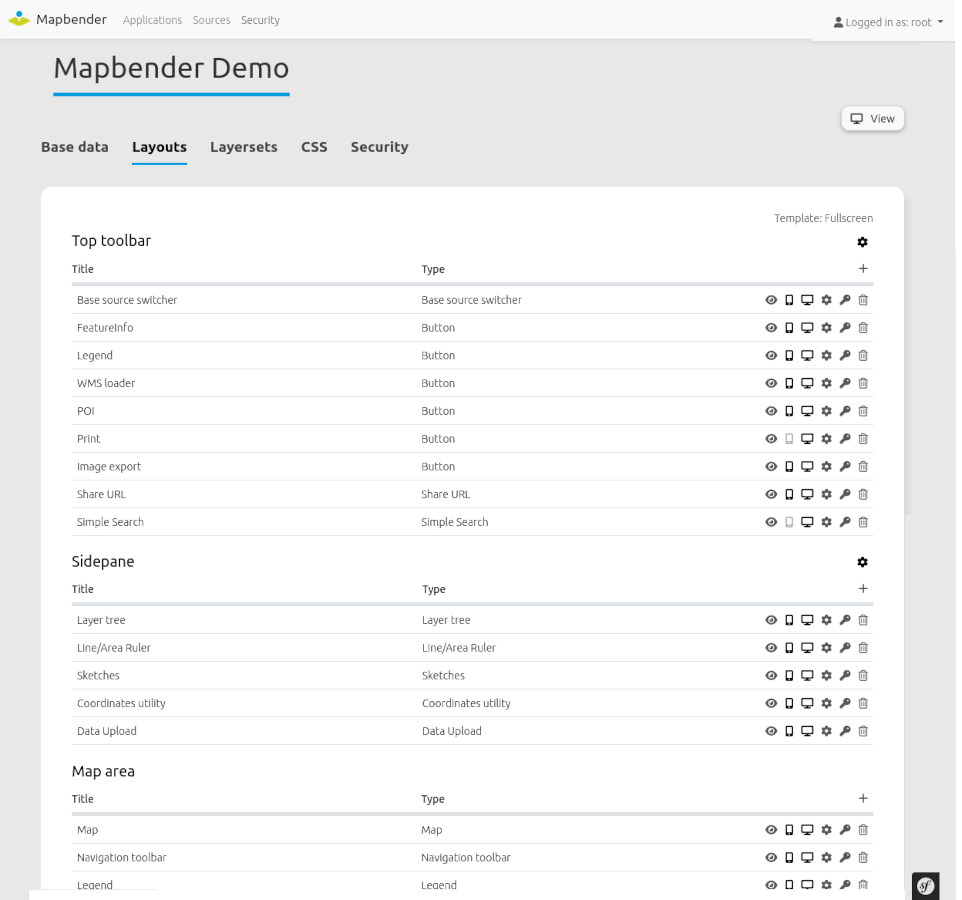Open settings gear for Sidepane region
This screenshot has height=900, width=962.
(x=862, y=562)
